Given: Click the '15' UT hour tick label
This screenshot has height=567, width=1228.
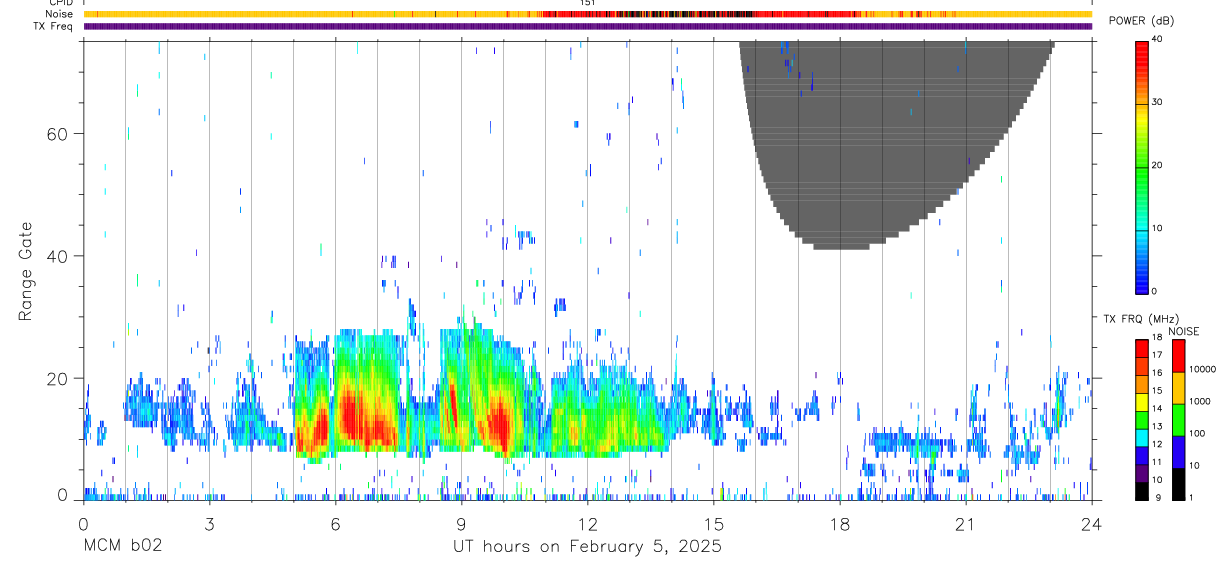Looking at the screenshot, I should tap(713, 524).
